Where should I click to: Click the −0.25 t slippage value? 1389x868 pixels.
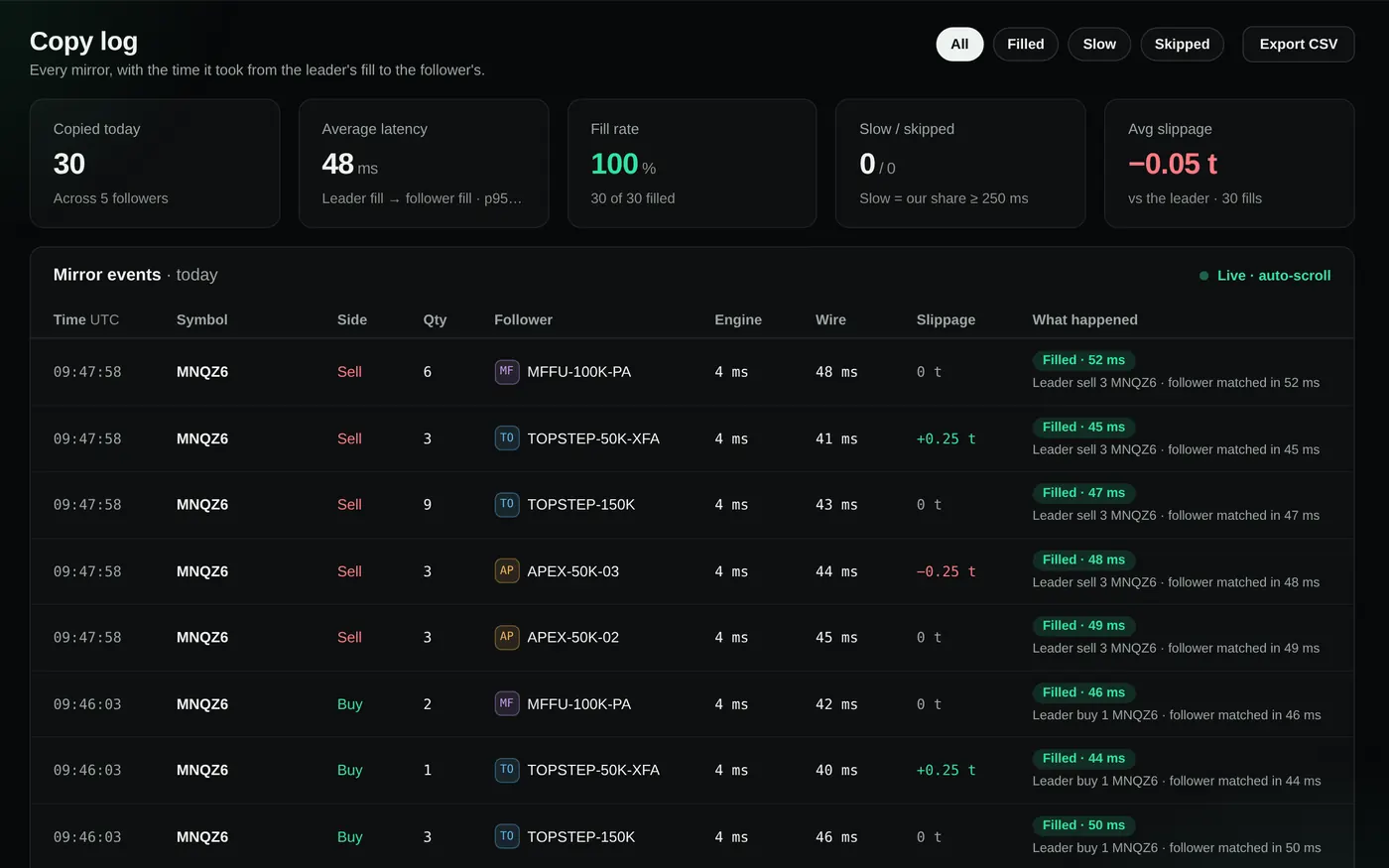[946, 571]
